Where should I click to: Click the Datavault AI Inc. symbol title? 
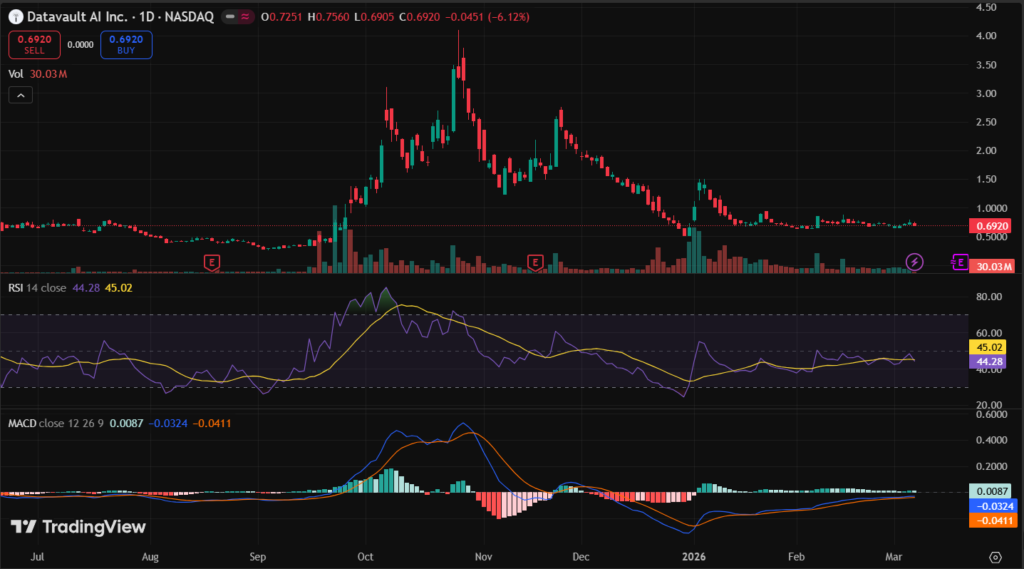pos(78,17)
